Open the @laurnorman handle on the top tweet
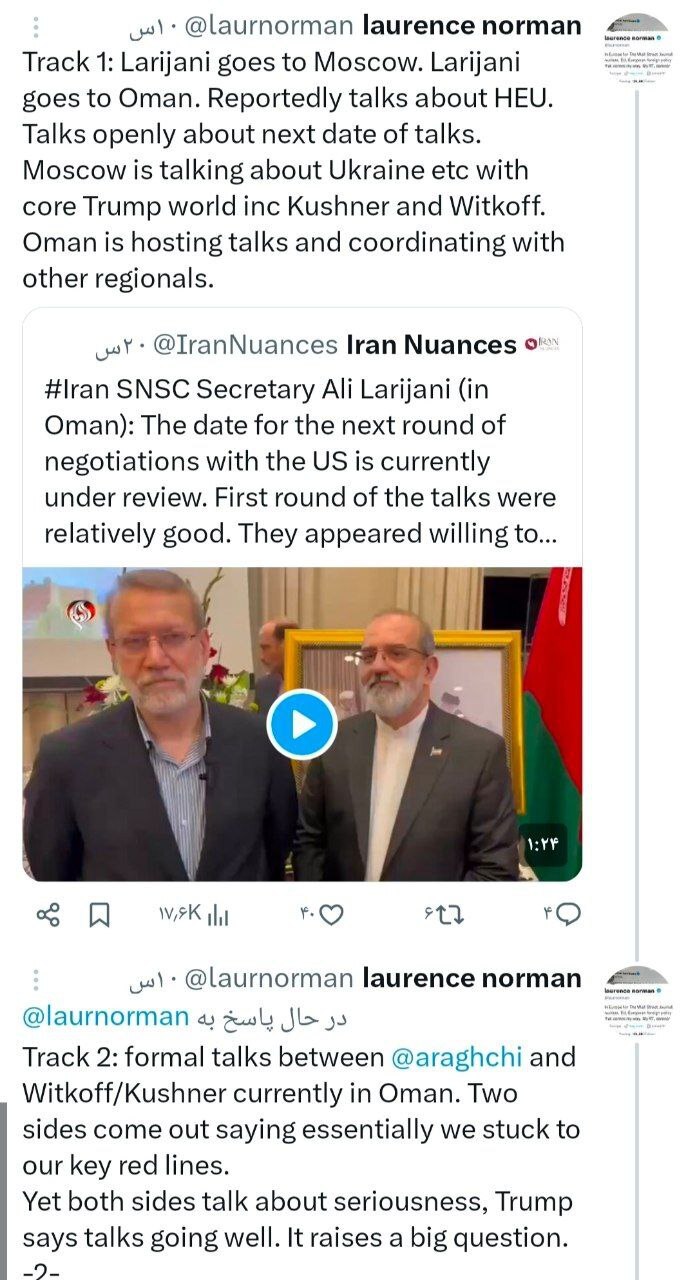The width and height of the screenshot is (695, 1280). (x=268, y=25)
